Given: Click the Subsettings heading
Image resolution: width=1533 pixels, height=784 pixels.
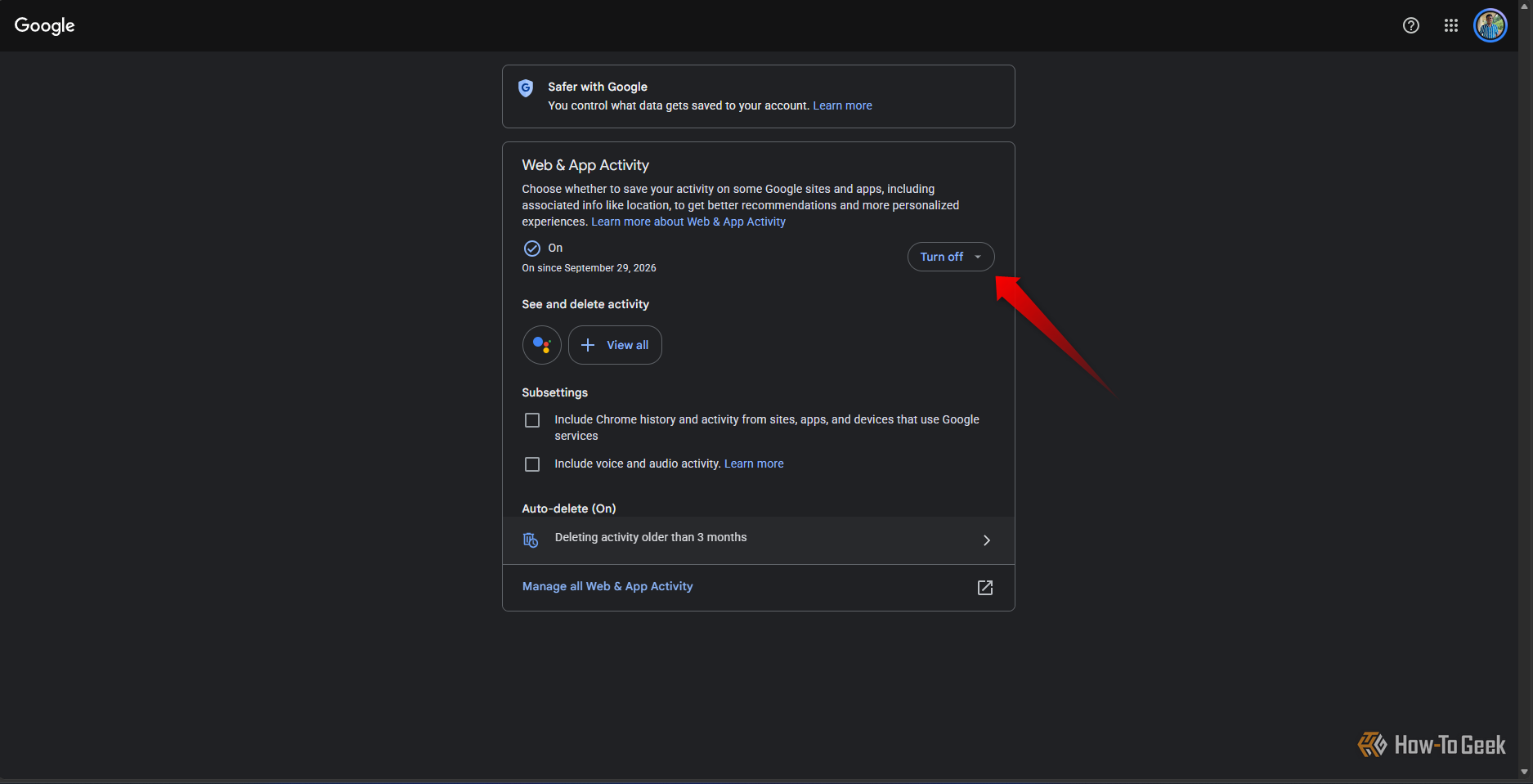Looking at the screenshot, I should [x=555, y=392].
